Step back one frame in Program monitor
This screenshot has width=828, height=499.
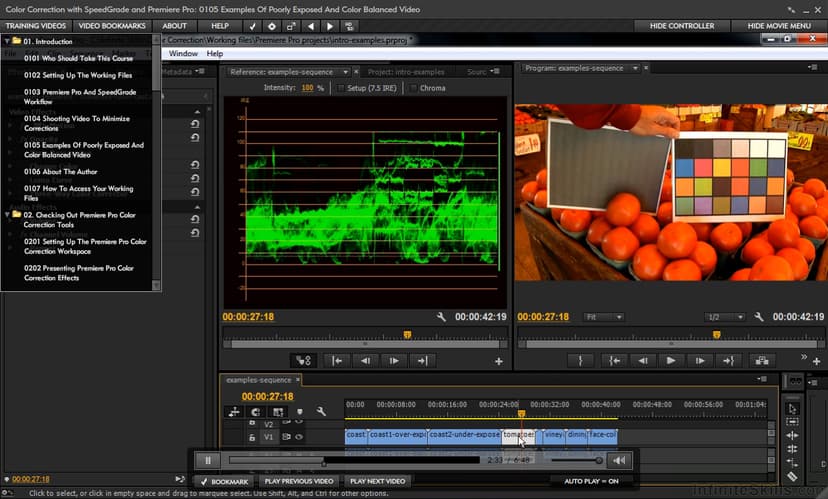coord(643,361)
